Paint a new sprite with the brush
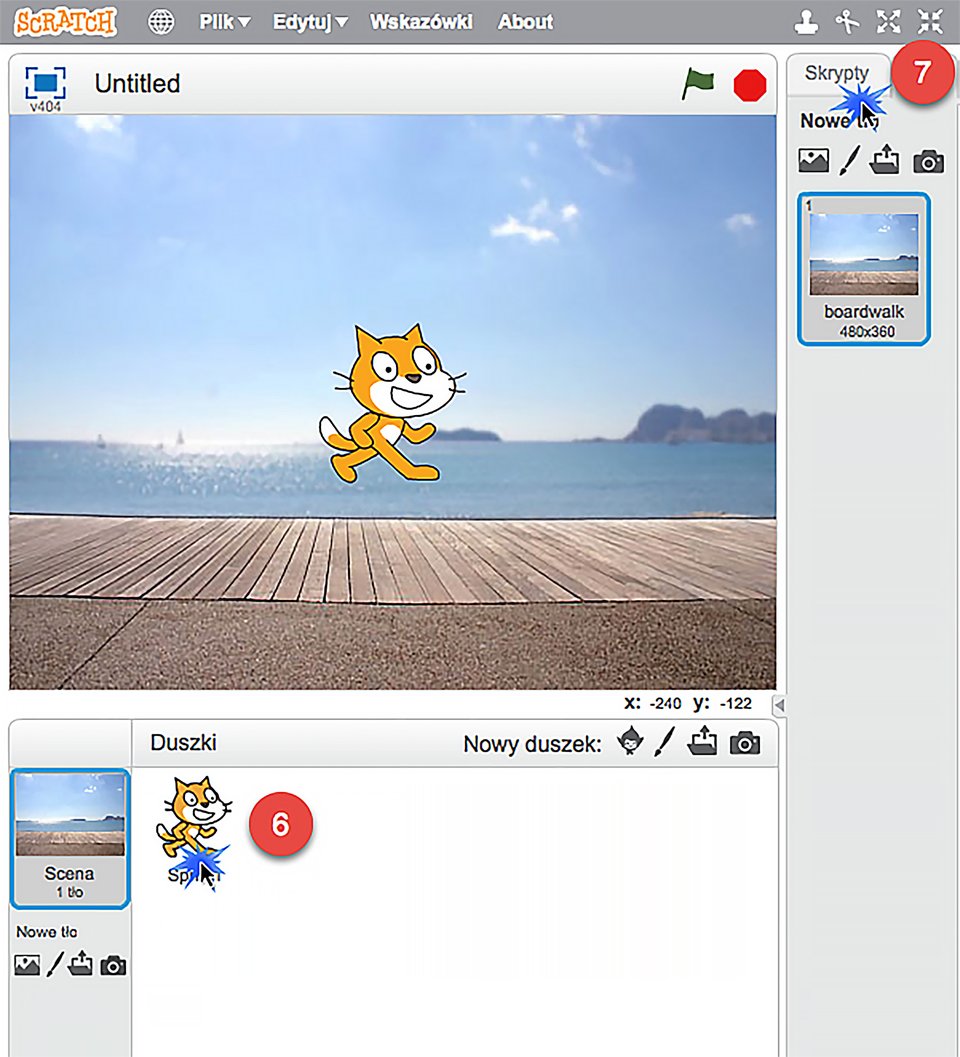This screenshot has width=960, height=1057. pyautogui.click(x=664, y=741)
